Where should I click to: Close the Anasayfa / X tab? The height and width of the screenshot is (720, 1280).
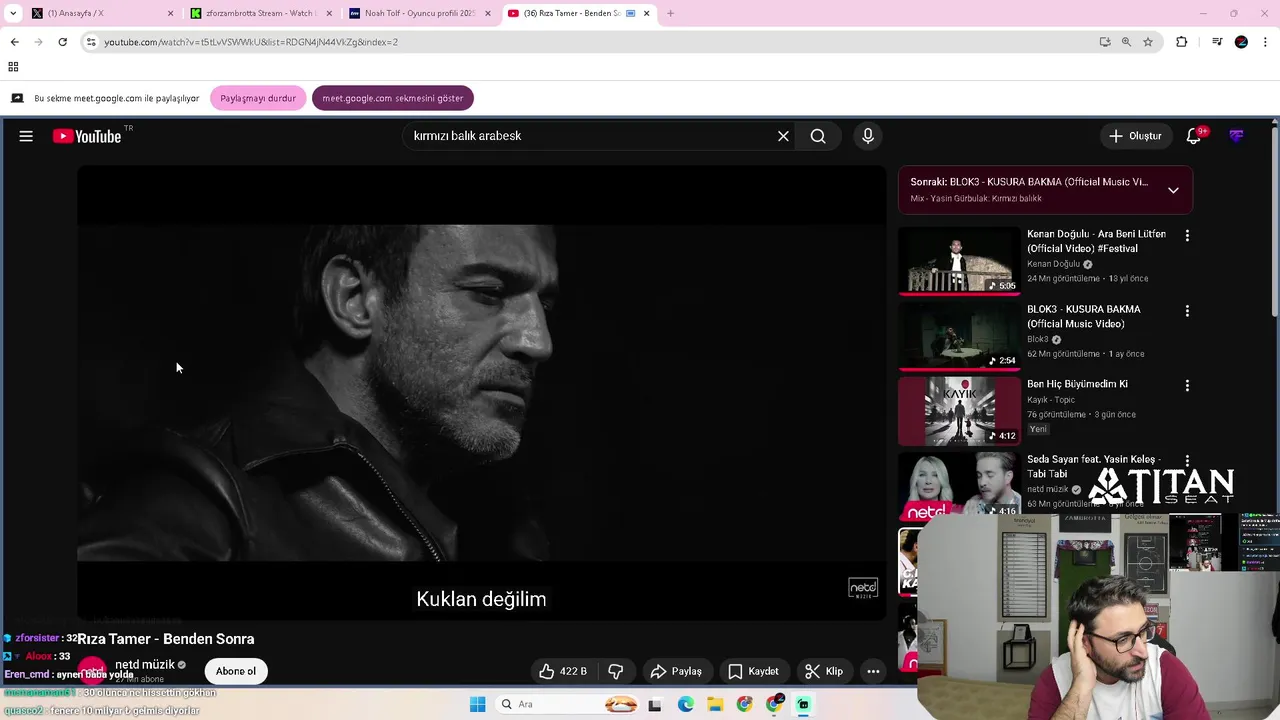(170, 13)
